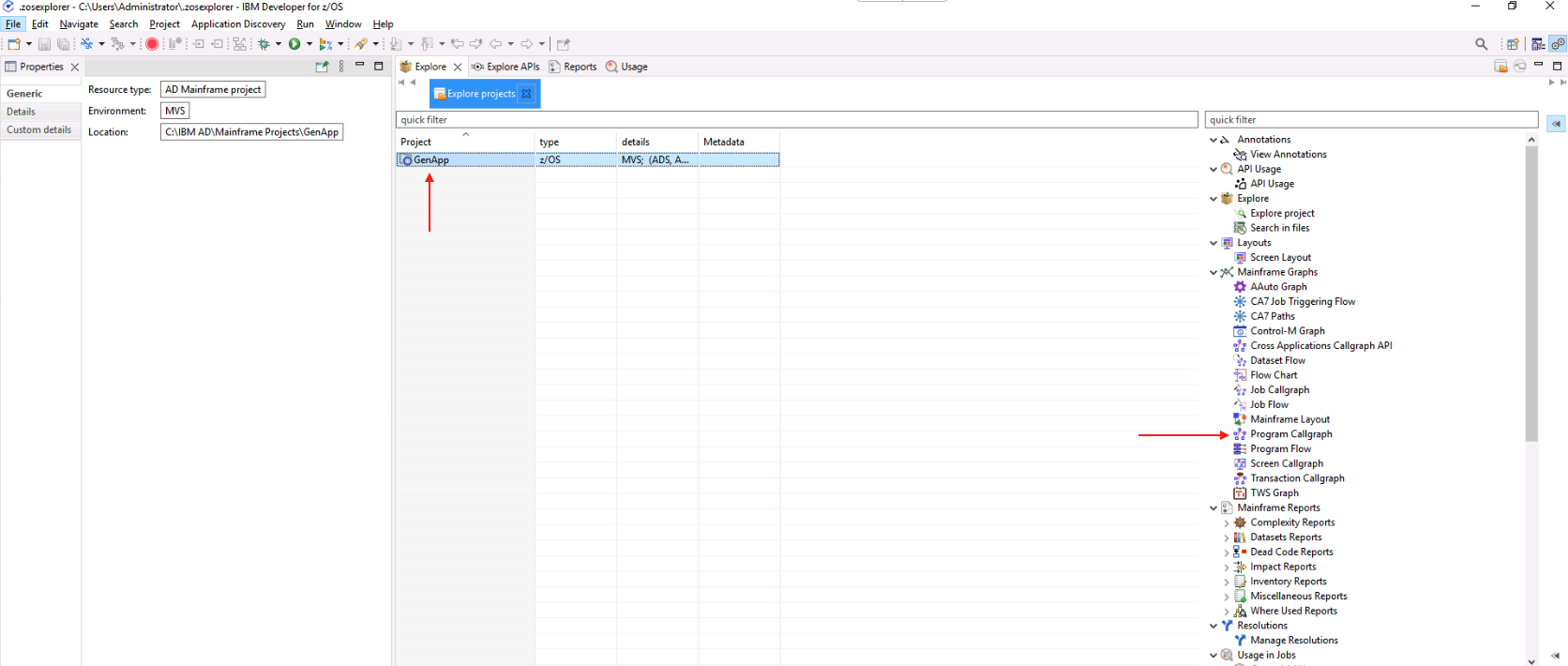Open the Run button dropdown arrow
1568x666 pixels.
tap(309, 44)
